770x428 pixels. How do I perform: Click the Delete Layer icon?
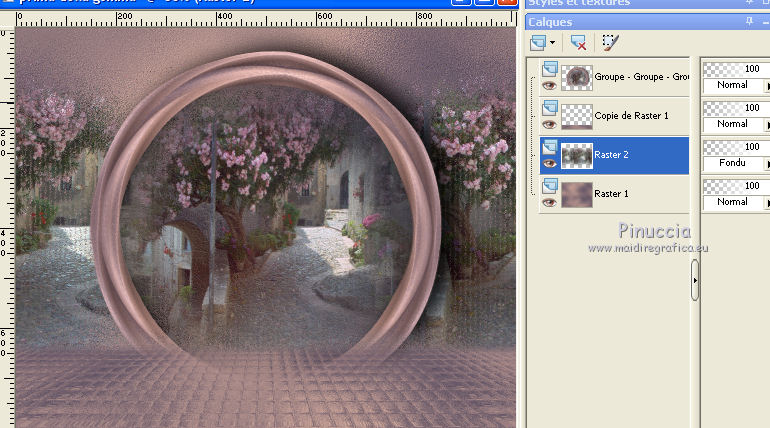coord(578,43)
